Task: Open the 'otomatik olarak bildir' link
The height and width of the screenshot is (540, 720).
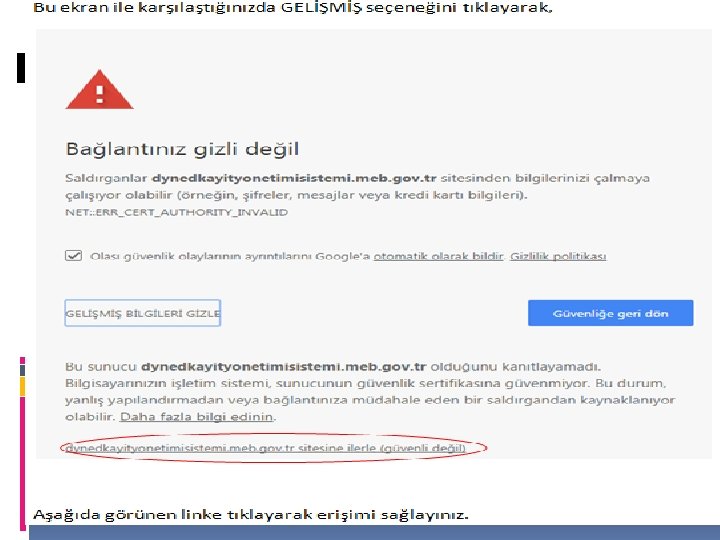Action: click(439, 256)
